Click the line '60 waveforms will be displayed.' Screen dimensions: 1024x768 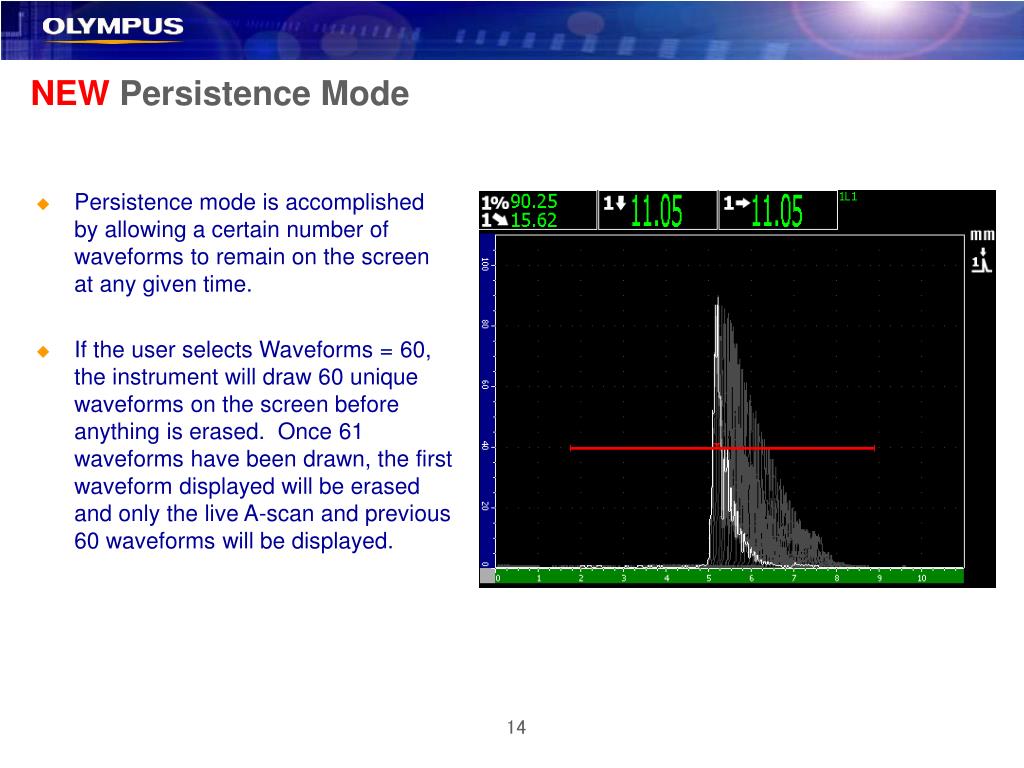click(x=233, y=541)
